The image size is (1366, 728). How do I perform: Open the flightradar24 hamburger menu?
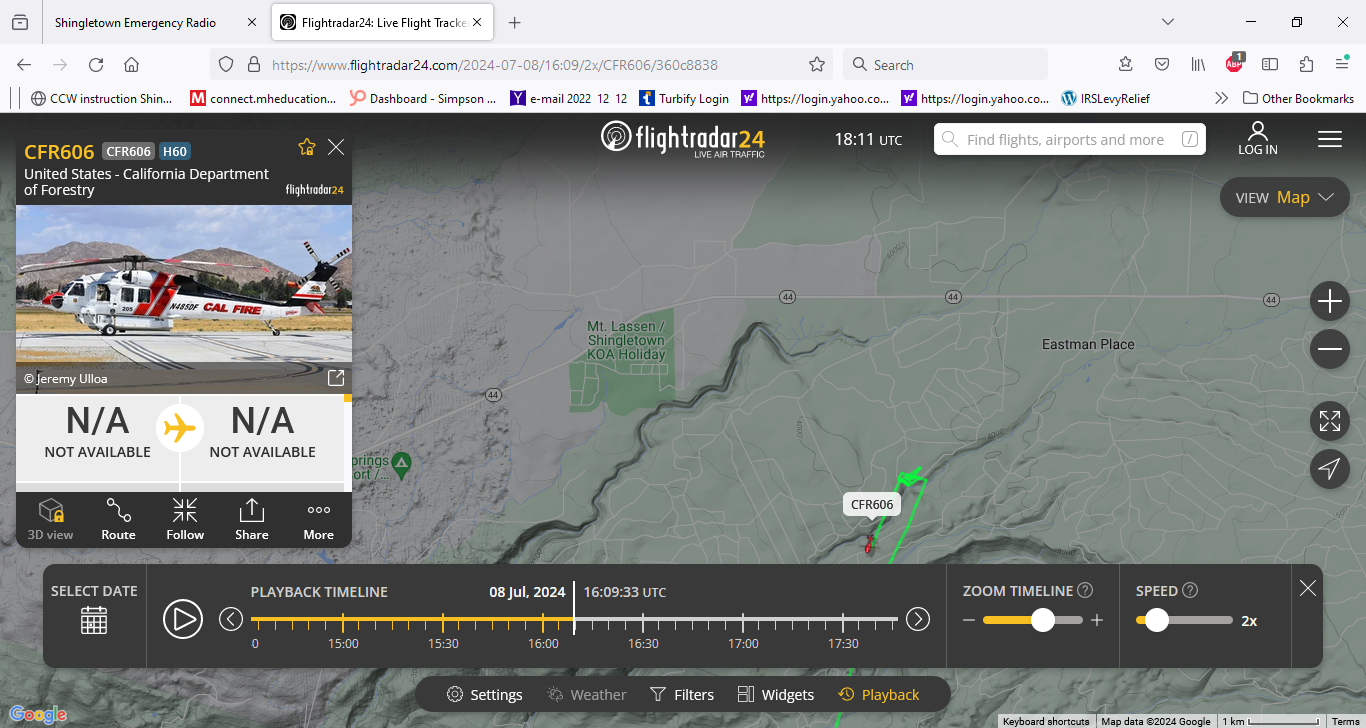point(1329,139)
